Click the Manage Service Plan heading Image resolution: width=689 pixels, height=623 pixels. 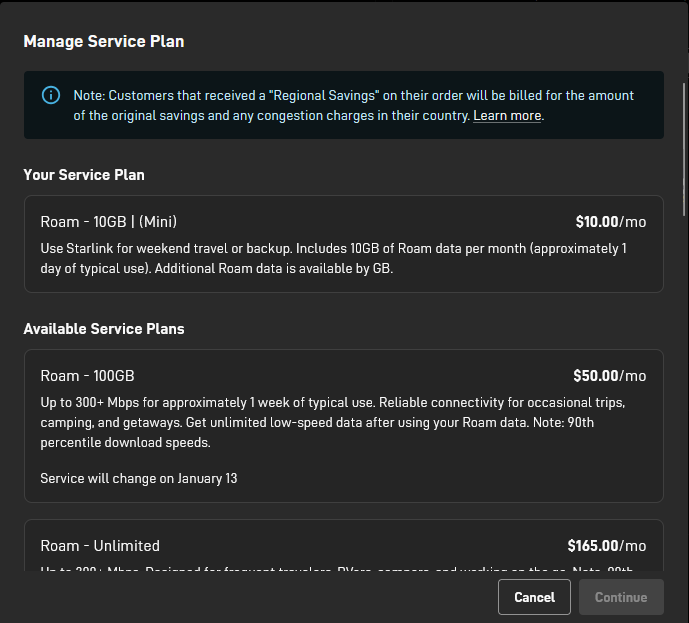pyautogui.click(x=104, y=42)
